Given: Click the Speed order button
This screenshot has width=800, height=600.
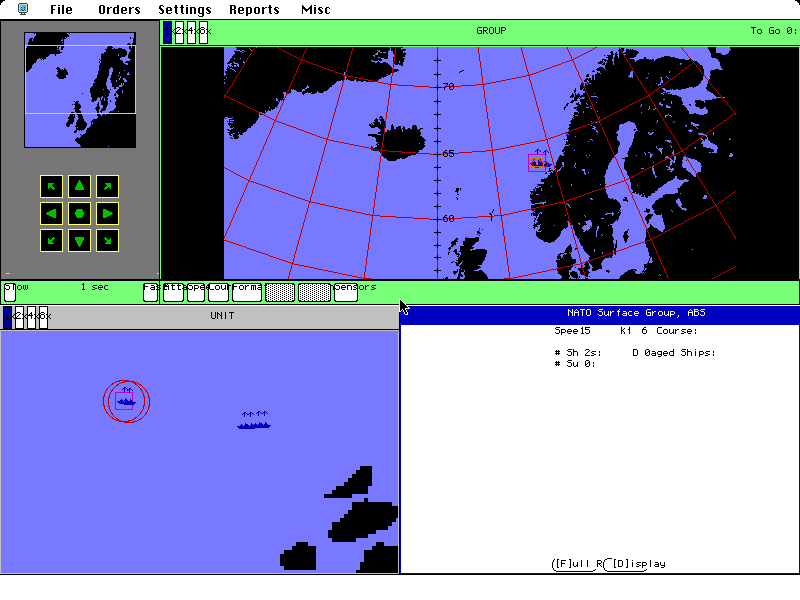Looking at the screenshot, I should point(196,292).
